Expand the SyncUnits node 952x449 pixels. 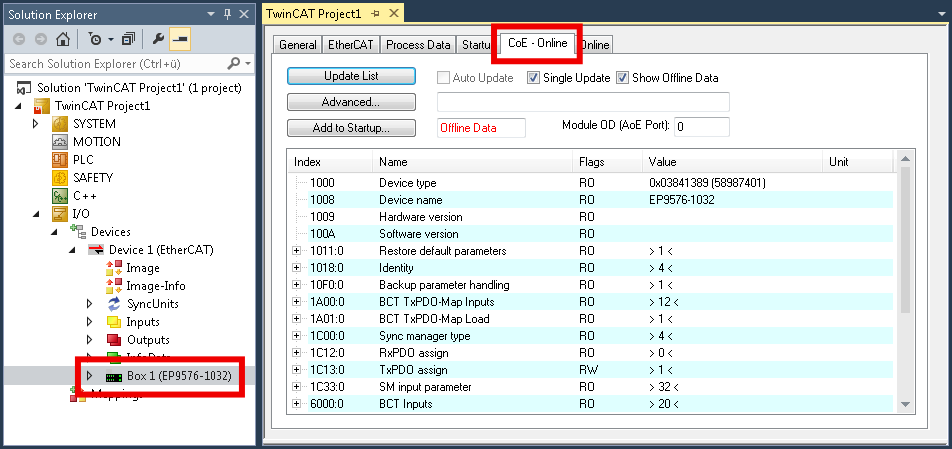click(90, 304)
